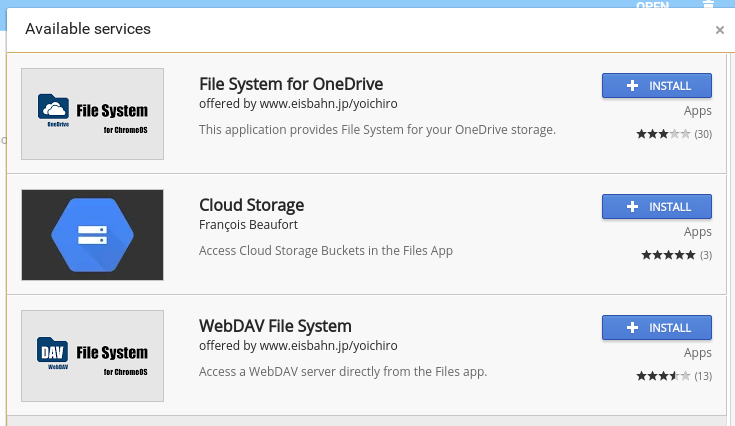The image size is (735, 426).
Task: Click the OneDrive File System app thumbnail
Action: (x=92, y=113)
